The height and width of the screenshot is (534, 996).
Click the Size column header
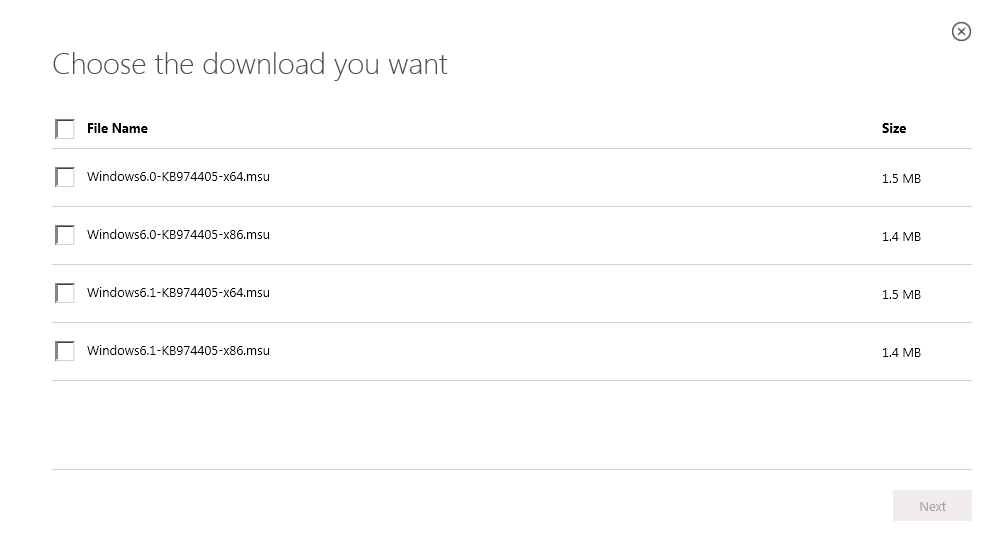pyautogui.click(x=894, y=128)
